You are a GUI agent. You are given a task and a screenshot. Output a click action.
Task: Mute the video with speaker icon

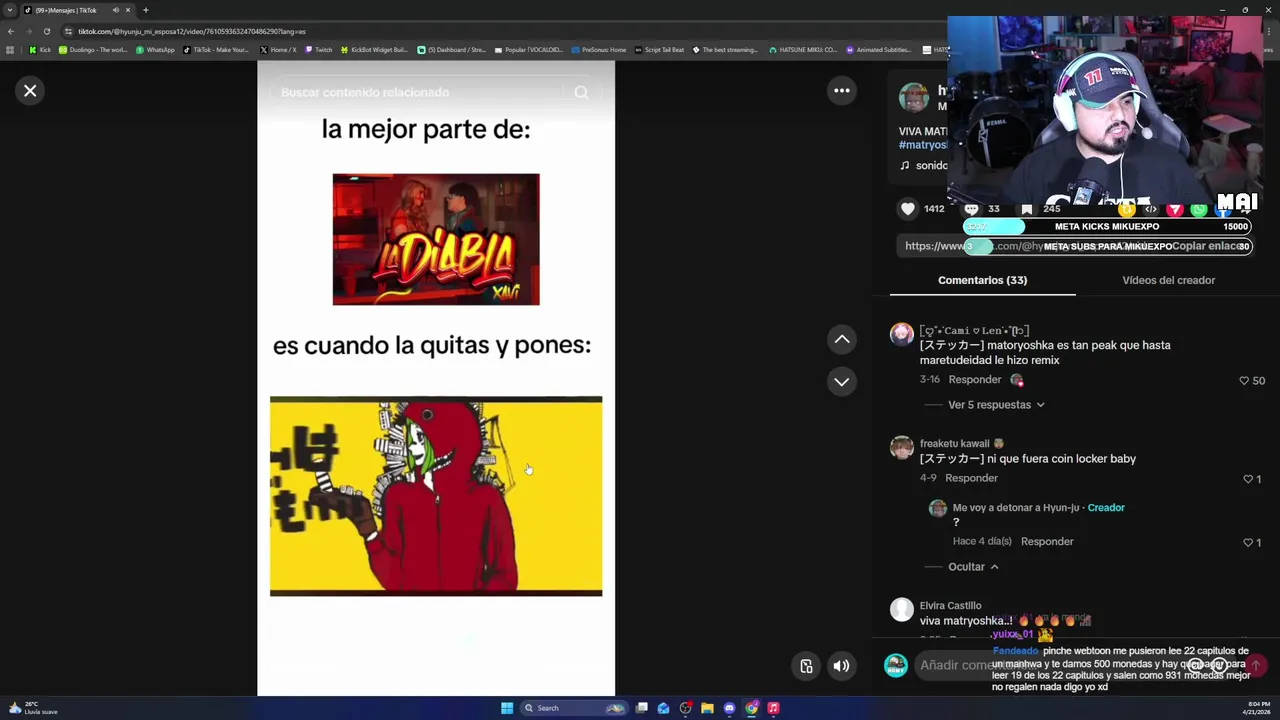pyautogui.click(x=842, y=666)
